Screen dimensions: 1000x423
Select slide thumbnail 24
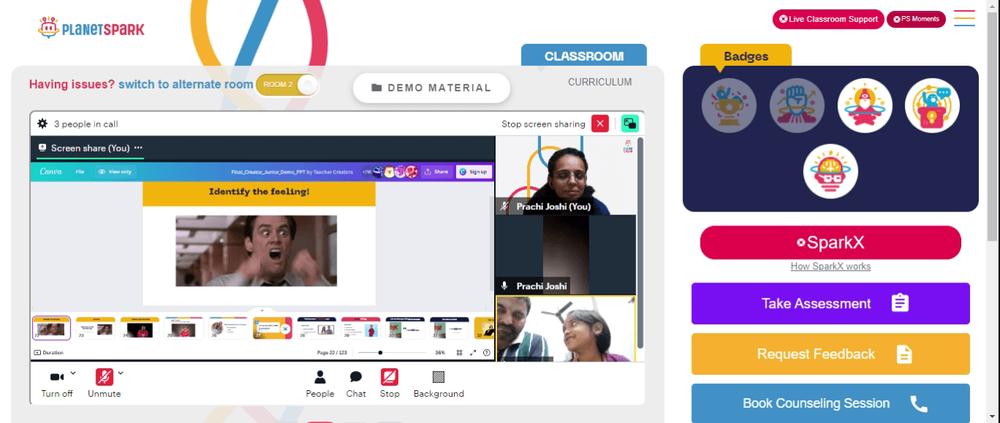(x=140, y=328)
